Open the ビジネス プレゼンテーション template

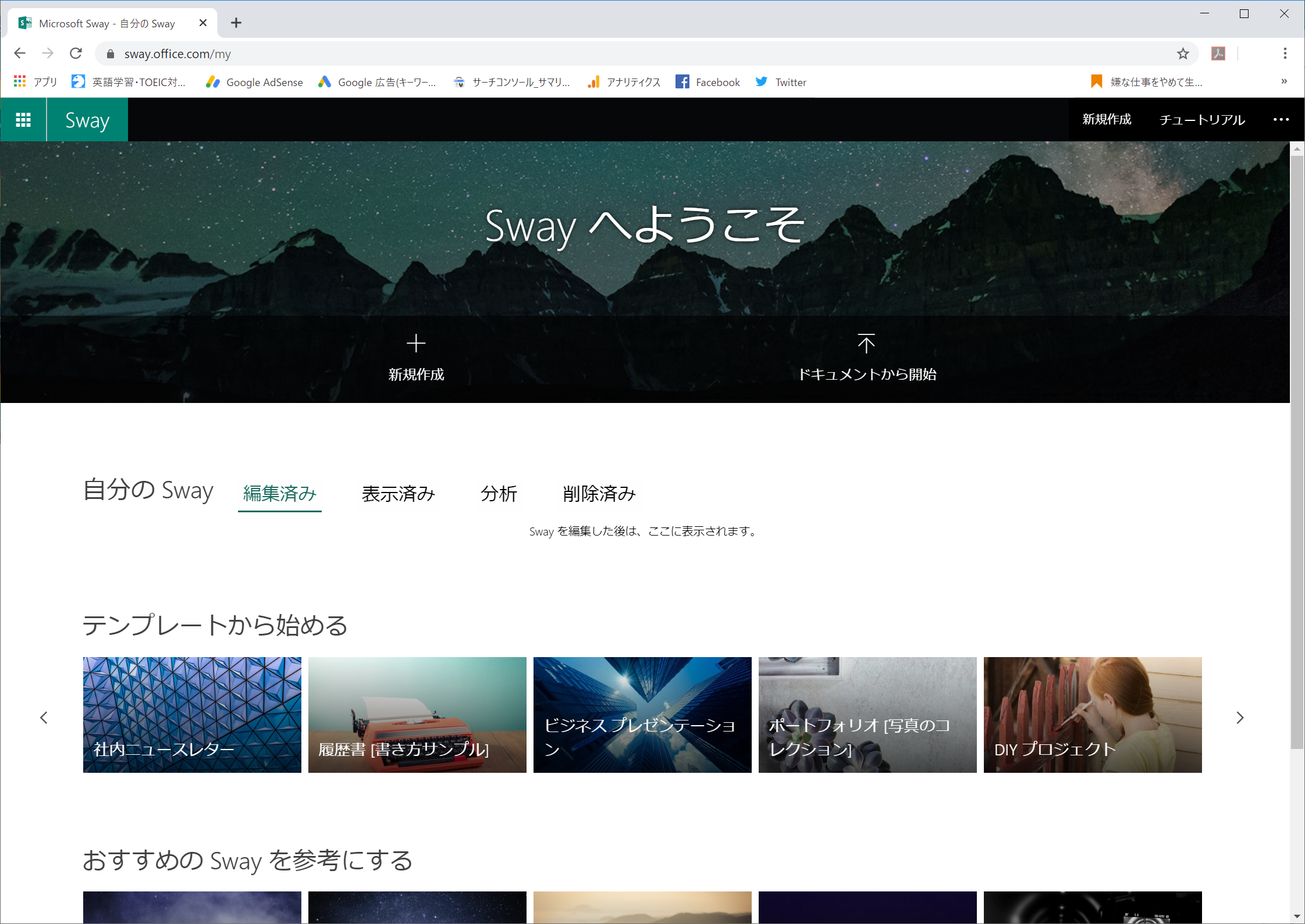pos(642,715)
